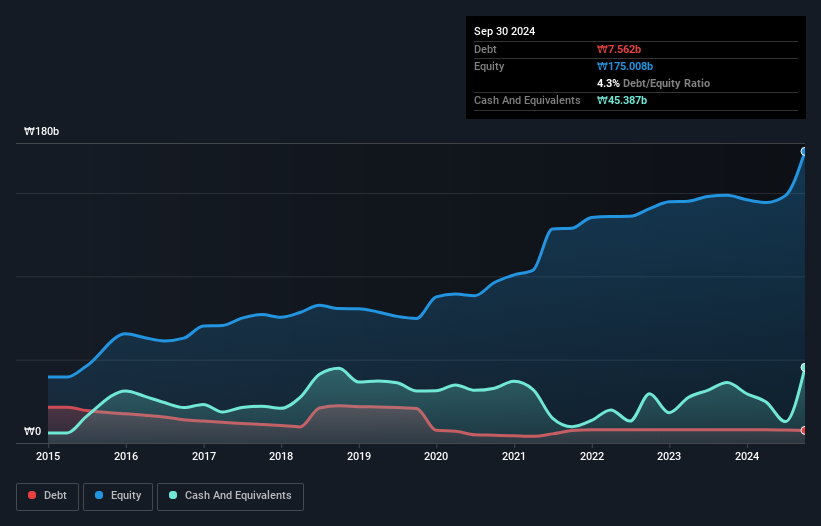
Task: Click the 2024 x-axis label
Action: pos(747,456)
